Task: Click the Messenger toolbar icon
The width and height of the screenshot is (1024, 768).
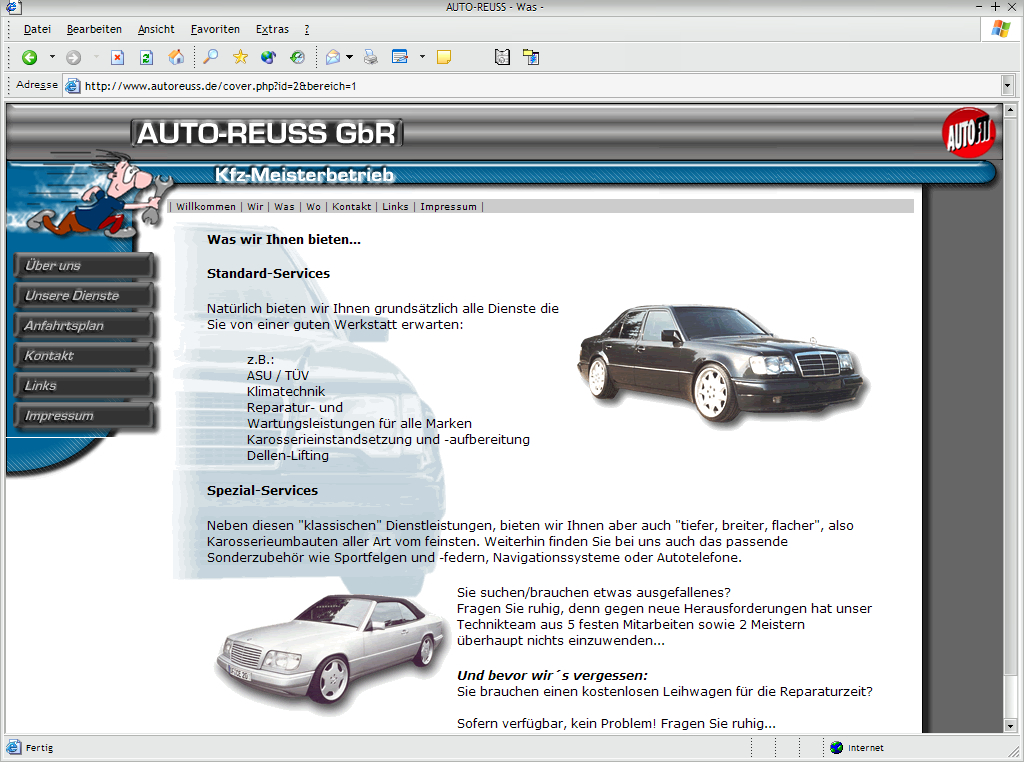Action: (531, 57)
